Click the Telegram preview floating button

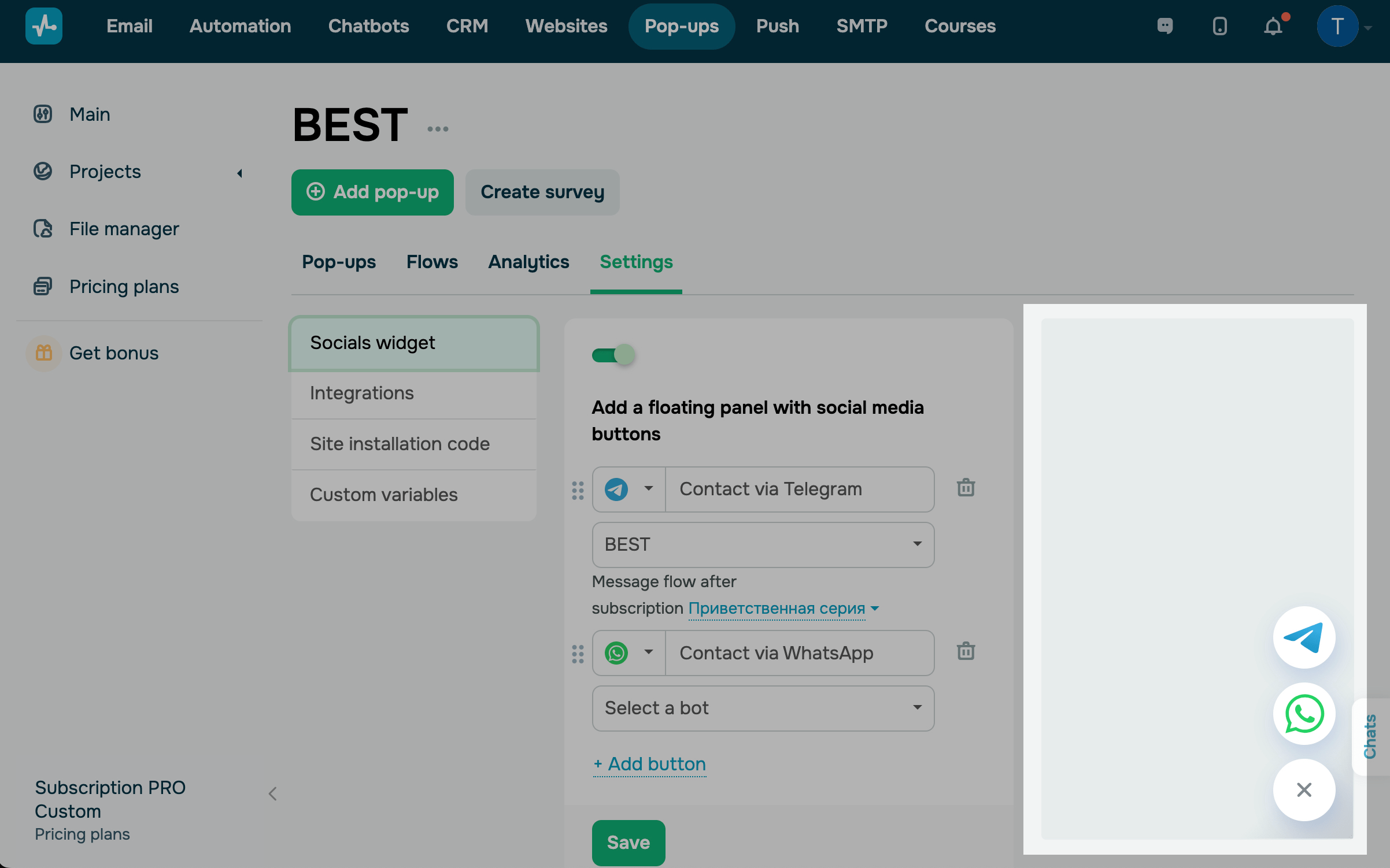(1304, 637)
